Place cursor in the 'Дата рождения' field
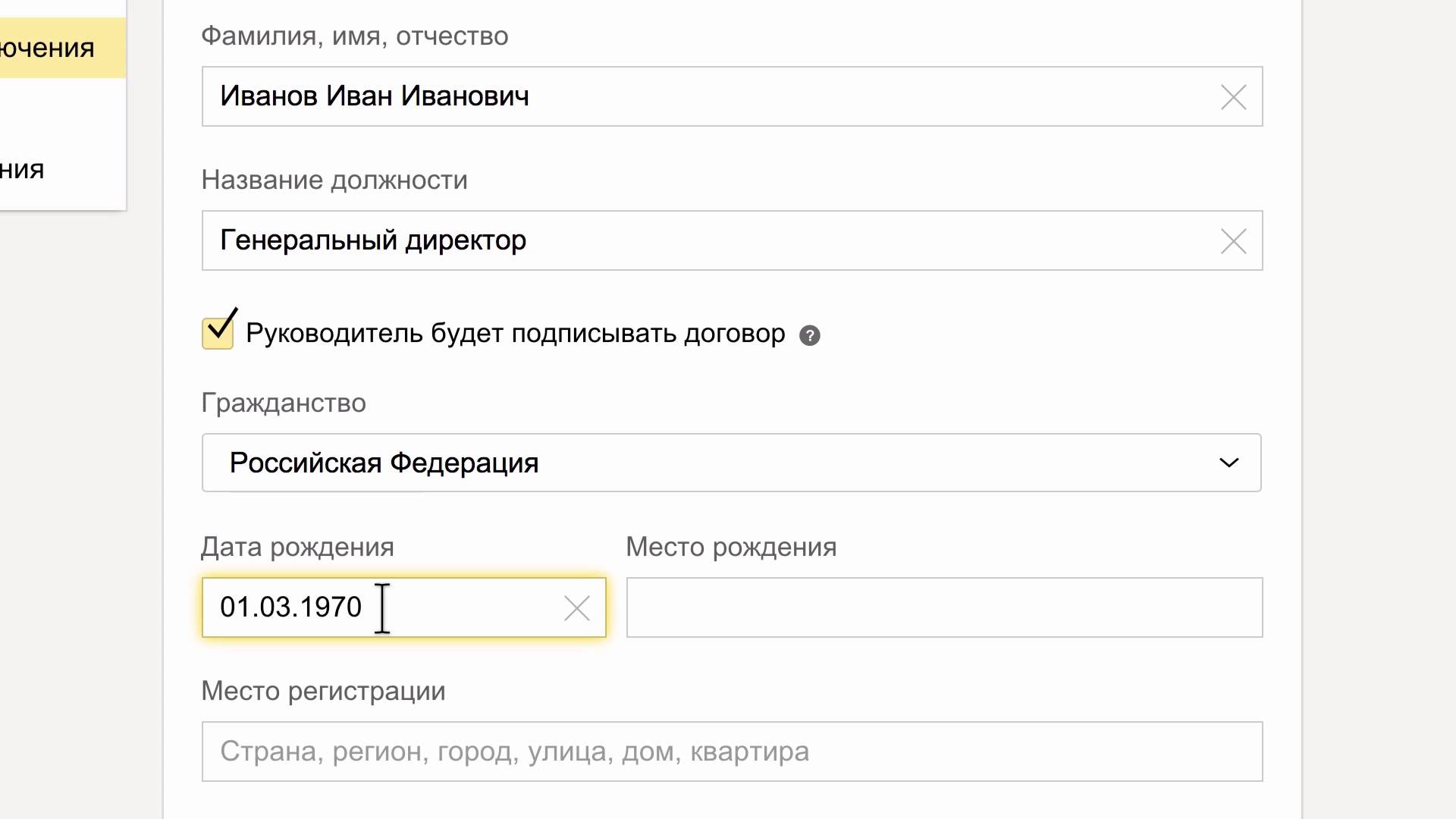Viewport: 1456px width, 819px height. pyautogui.click(x=341, y=607)
